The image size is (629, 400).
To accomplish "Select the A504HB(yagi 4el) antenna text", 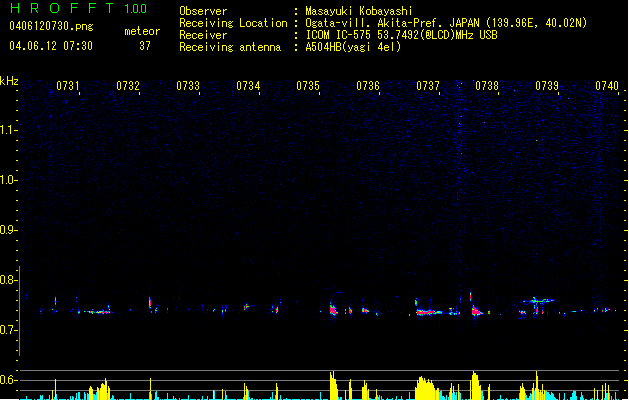I will tap(353, 47).
